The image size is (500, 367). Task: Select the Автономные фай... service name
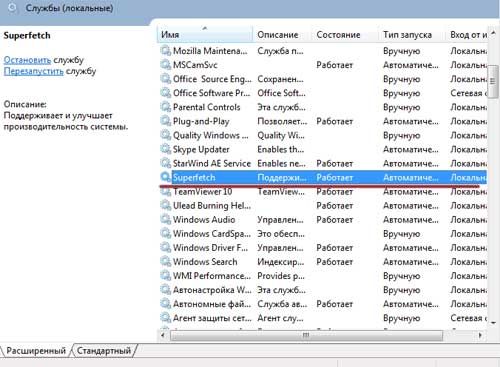click(x=212, y=304)
